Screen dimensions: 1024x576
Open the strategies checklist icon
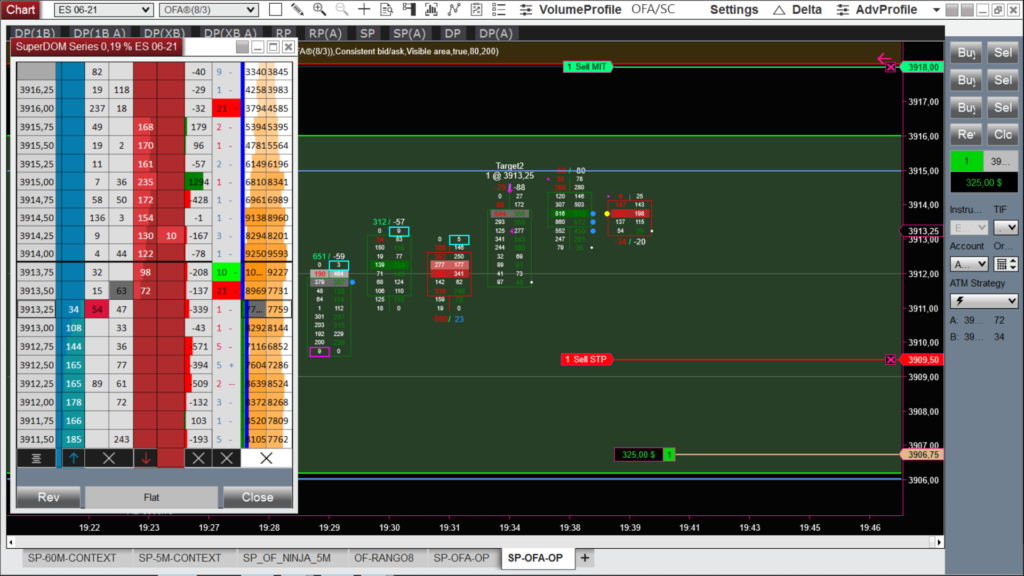coord(476,10)
